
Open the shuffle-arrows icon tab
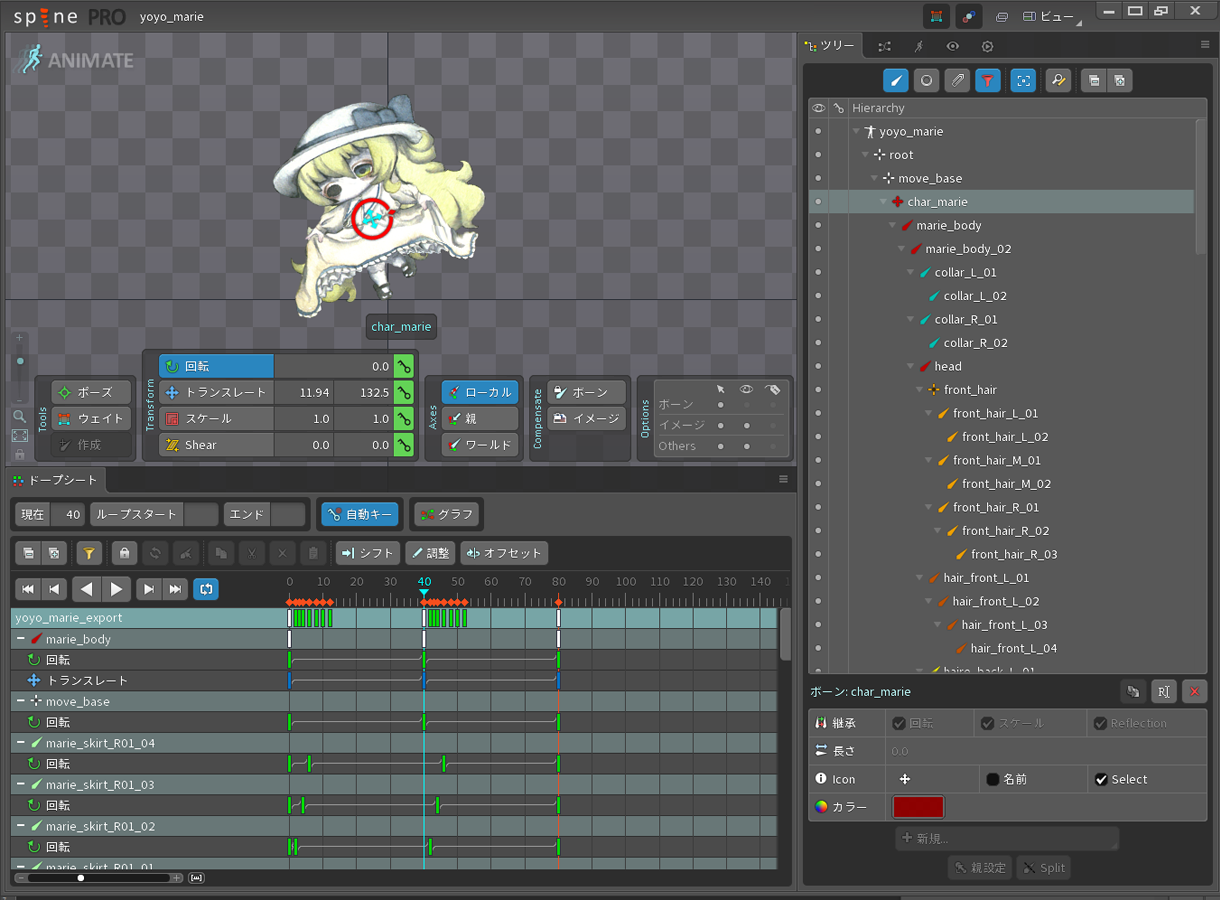[885, 46]
